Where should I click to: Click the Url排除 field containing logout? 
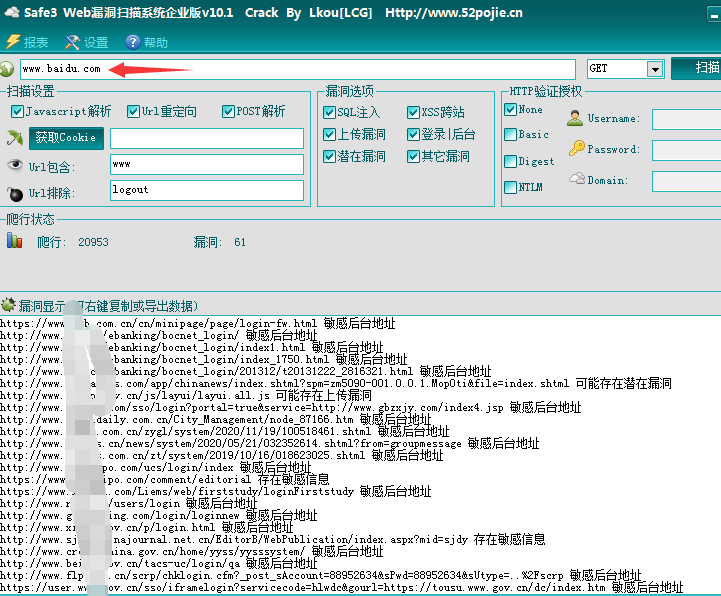(x=207, y=190)
